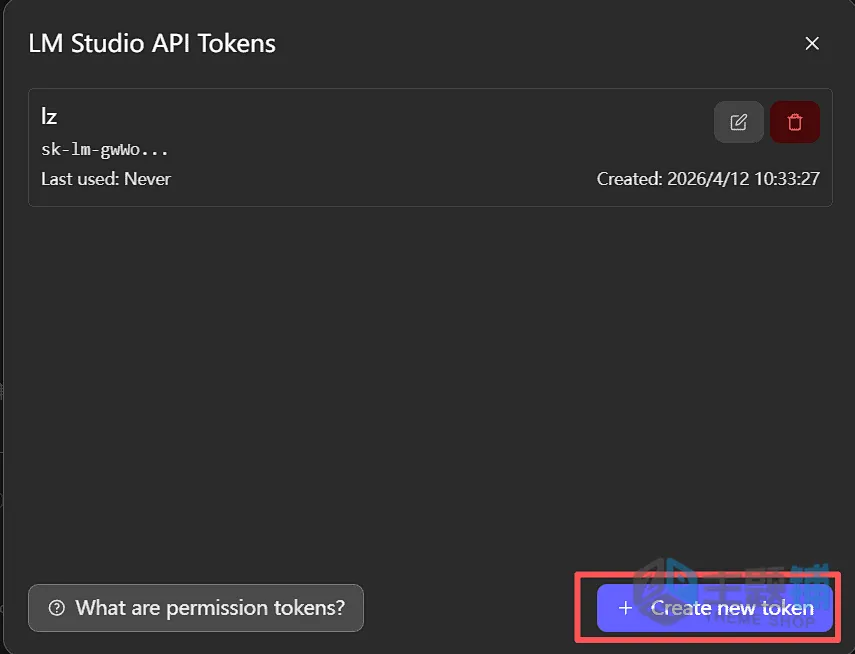This screenshot has height=654, width=855.
Task: Close the LM Studio API Tokens dialog
Action: click(x=812, y=44)
